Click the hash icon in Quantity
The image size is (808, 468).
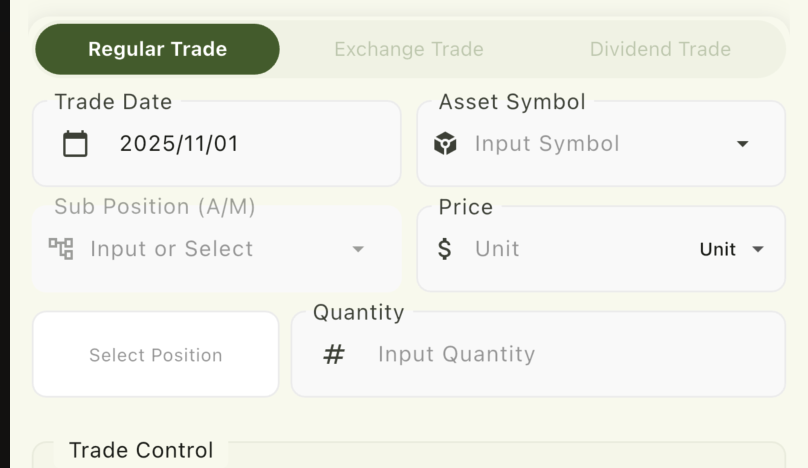[x=334, y=354]
